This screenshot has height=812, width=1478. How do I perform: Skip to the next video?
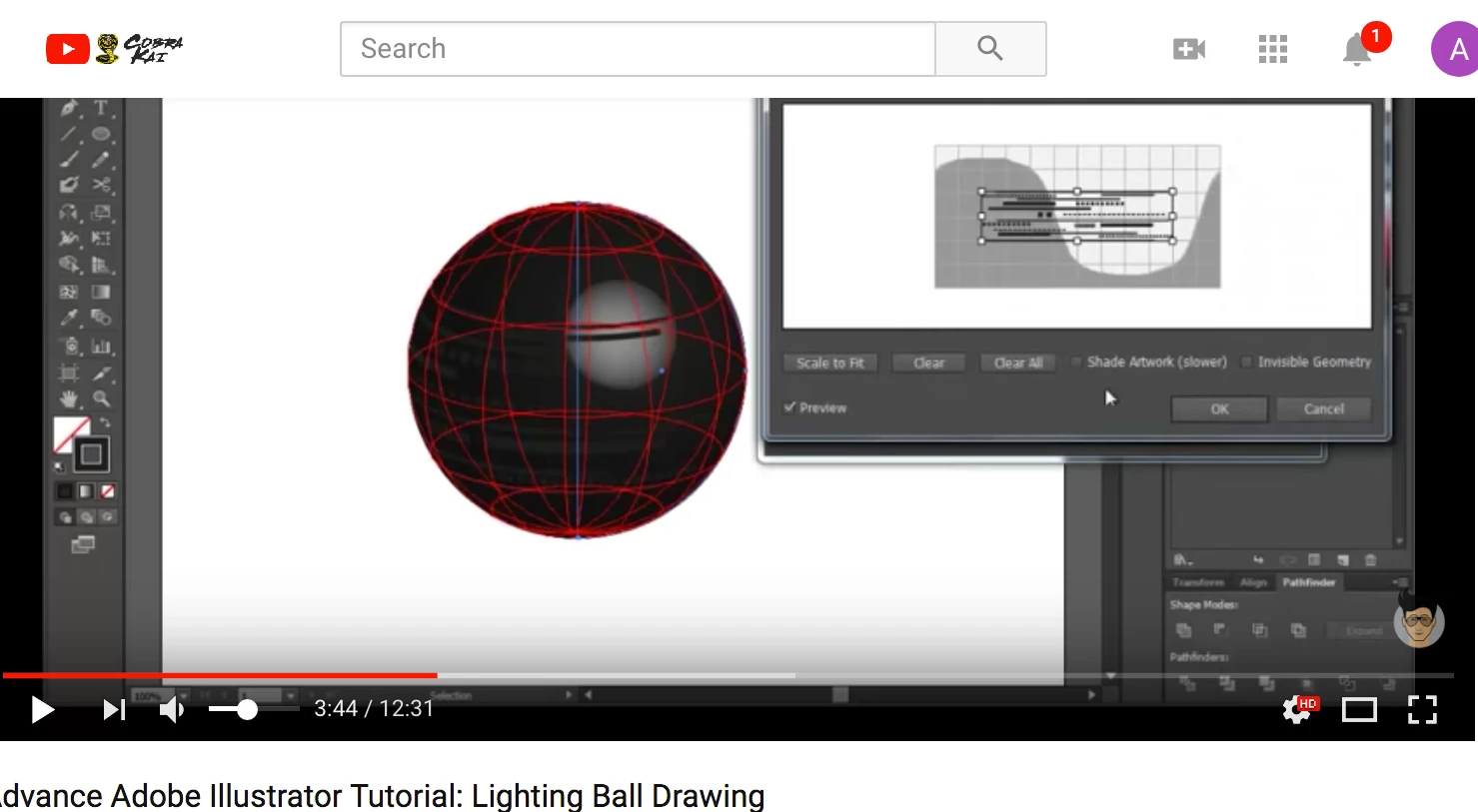pyautogui.click(x=114, y=709)
